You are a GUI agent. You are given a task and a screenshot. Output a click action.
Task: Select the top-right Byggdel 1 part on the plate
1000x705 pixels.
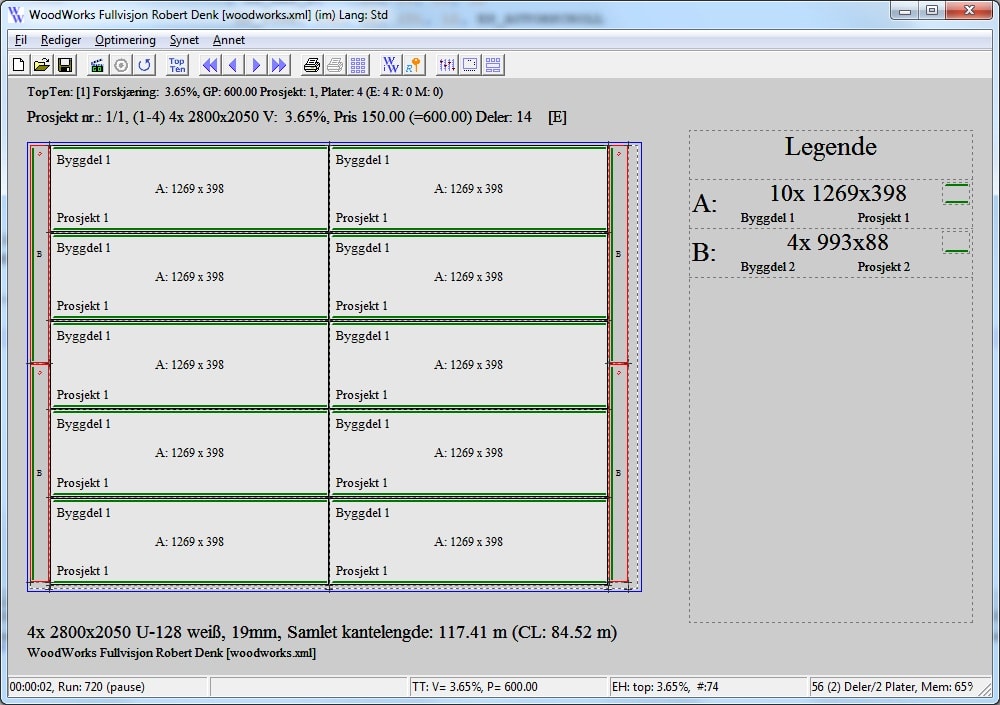(x=469, y=188)
